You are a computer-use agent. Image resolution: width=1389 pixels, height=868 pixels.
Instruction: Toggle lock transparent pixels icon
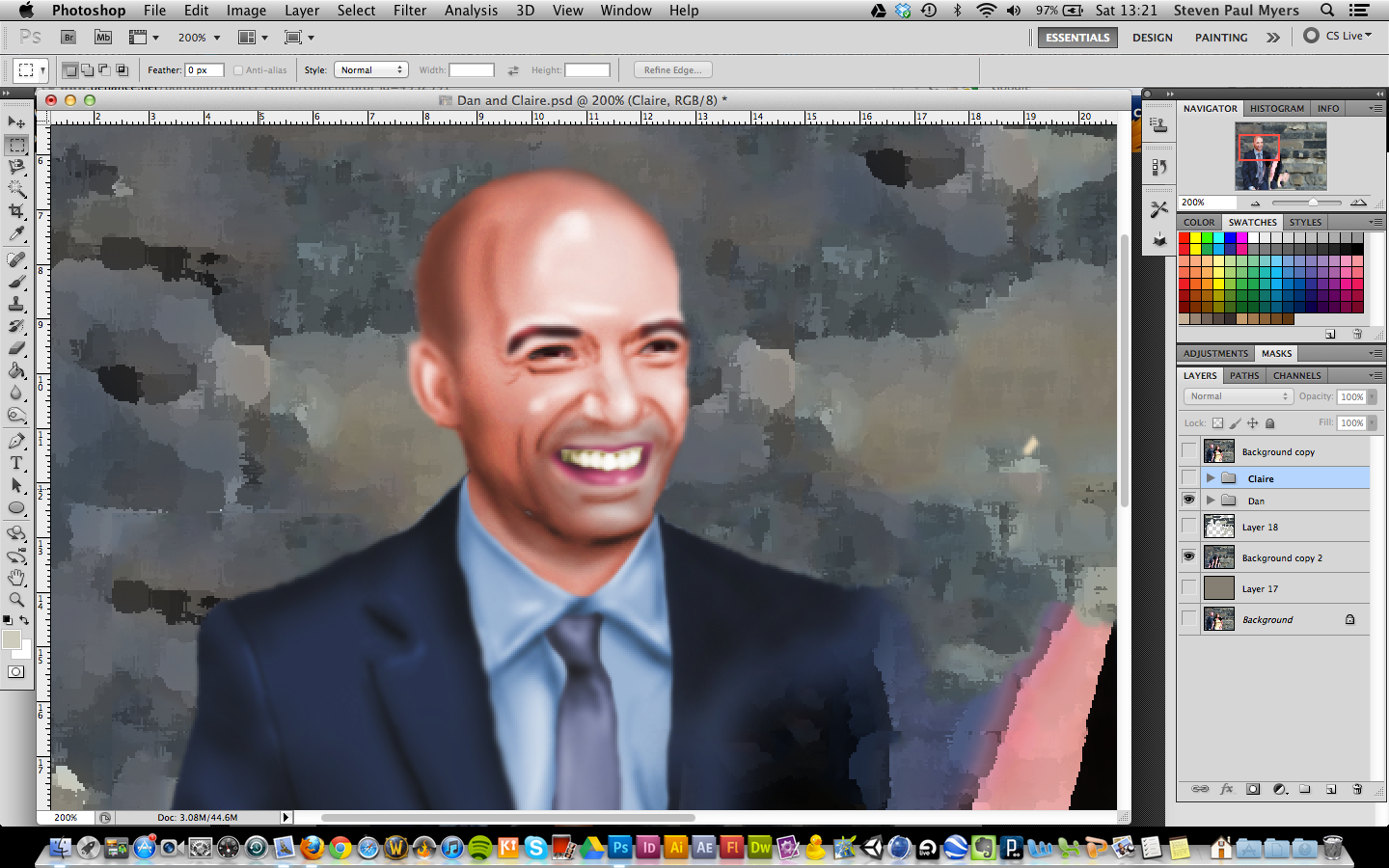point(1217,422)
